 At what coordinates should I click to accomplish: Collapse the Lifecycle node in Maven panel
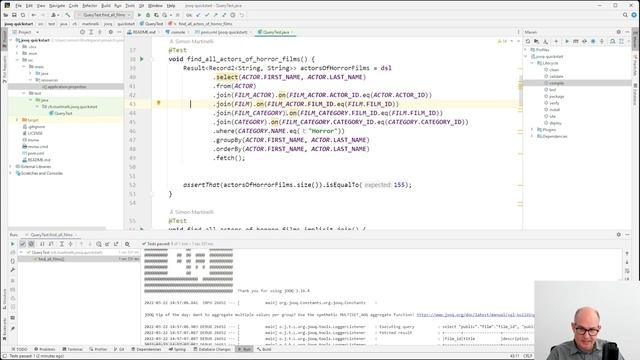(x=532, y=63)
